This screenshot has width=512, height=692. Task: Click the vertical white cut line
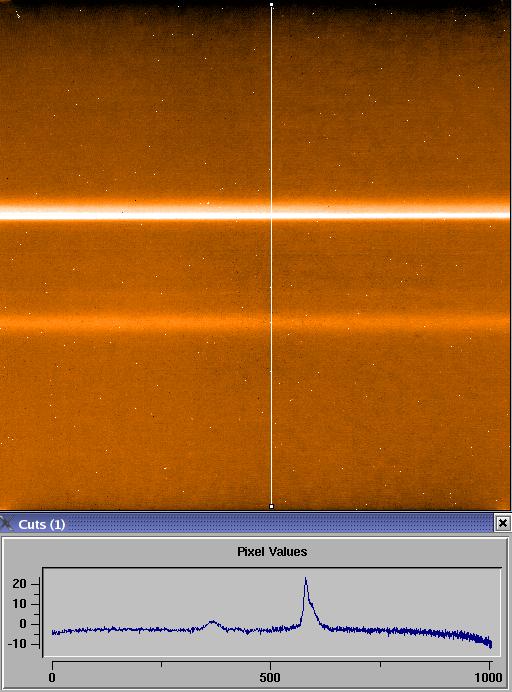coord(271,256)
